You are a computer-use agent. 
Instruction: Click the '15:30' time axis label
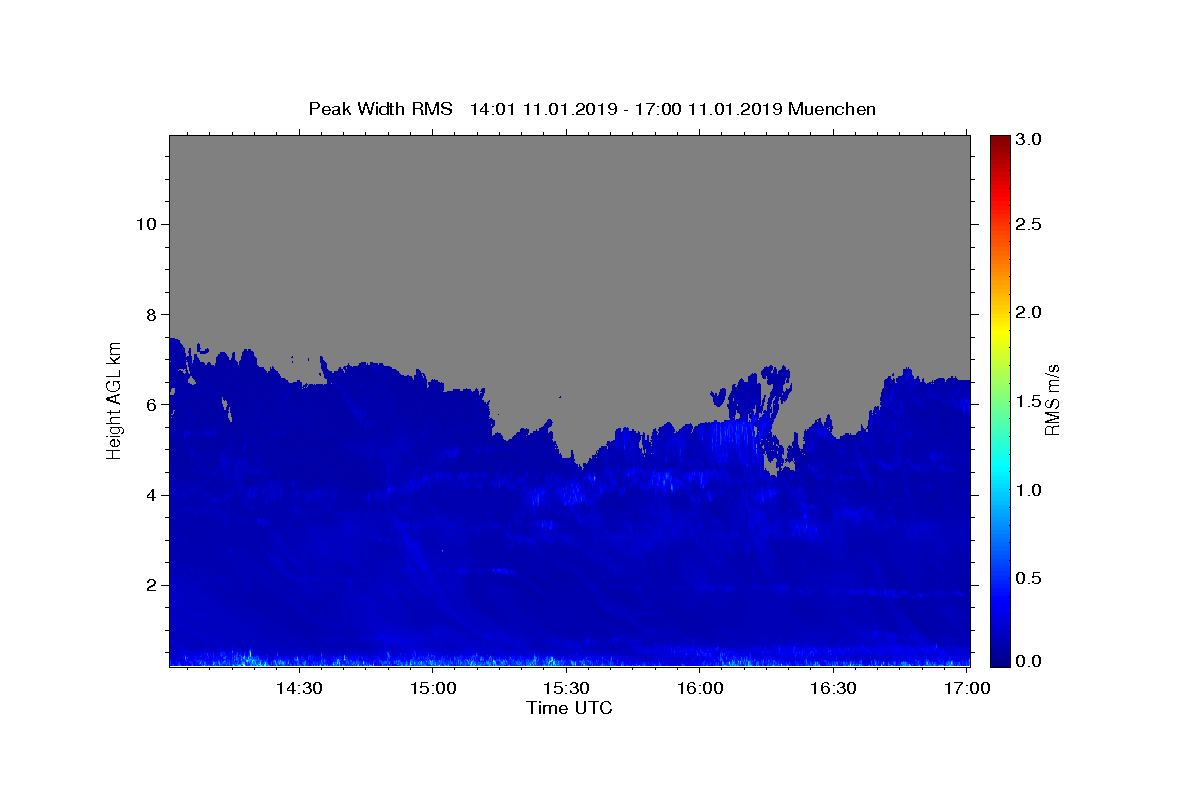[566, 689]
